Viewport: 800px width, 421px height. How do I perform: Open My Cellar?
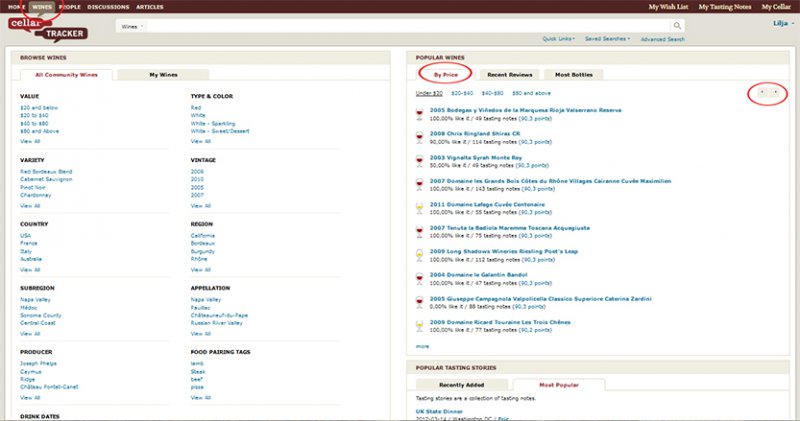pyautogui.click(x=776, y=7)
